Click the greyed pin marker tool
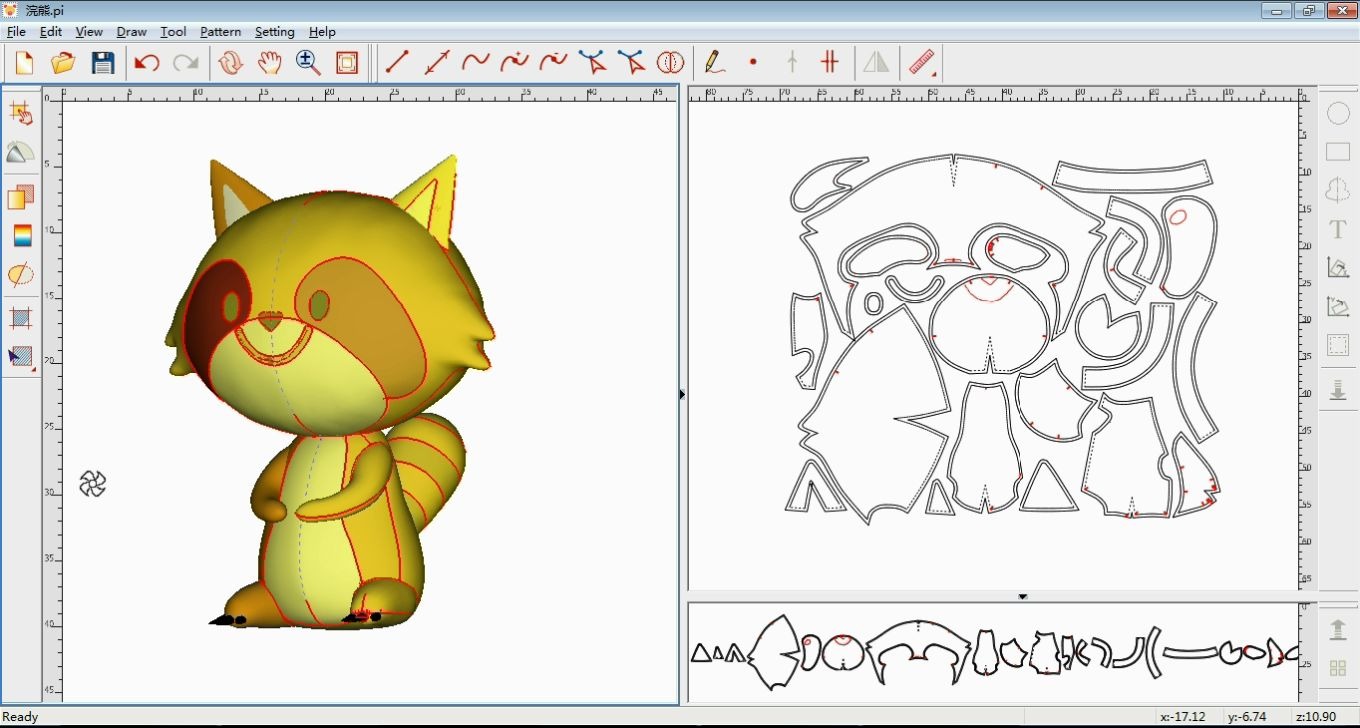Viewport: 1360px width, 728px height. [x=792, y=63]
